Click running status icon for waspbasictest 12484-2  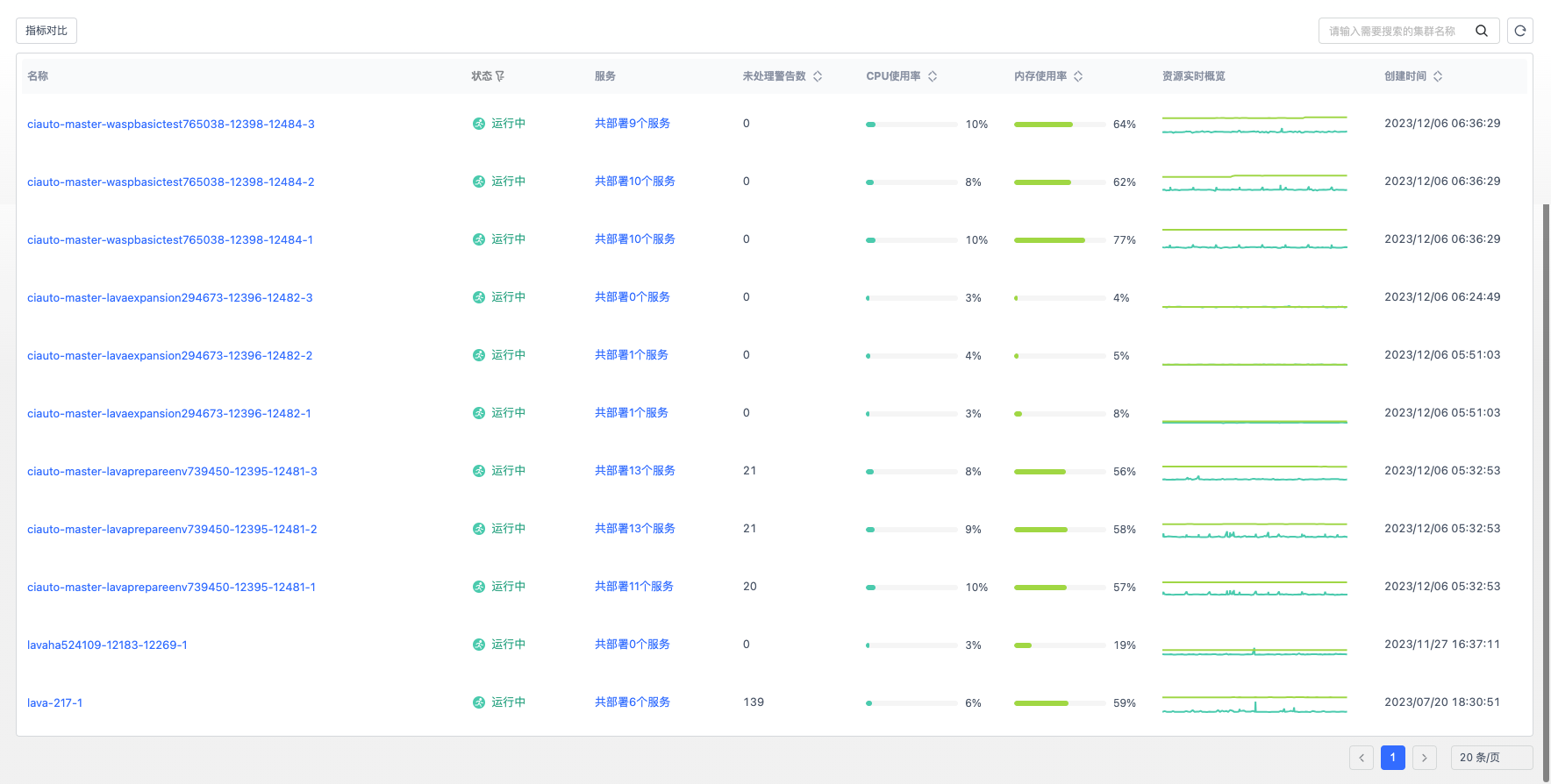coord(479,182)
